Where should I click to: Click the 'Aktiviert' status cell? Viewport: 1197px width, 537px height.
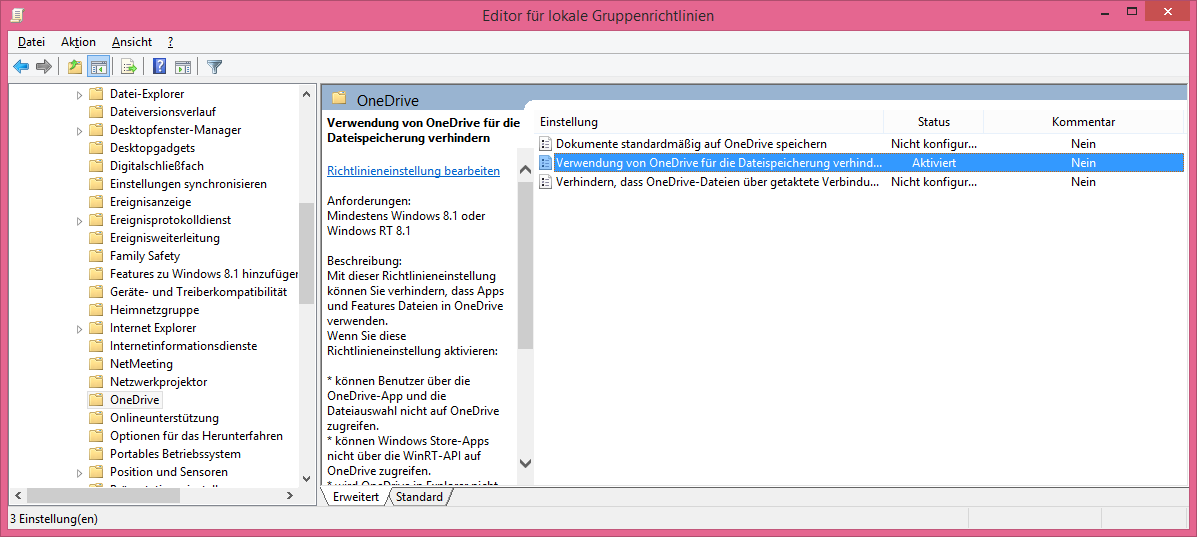click(934, 163)
